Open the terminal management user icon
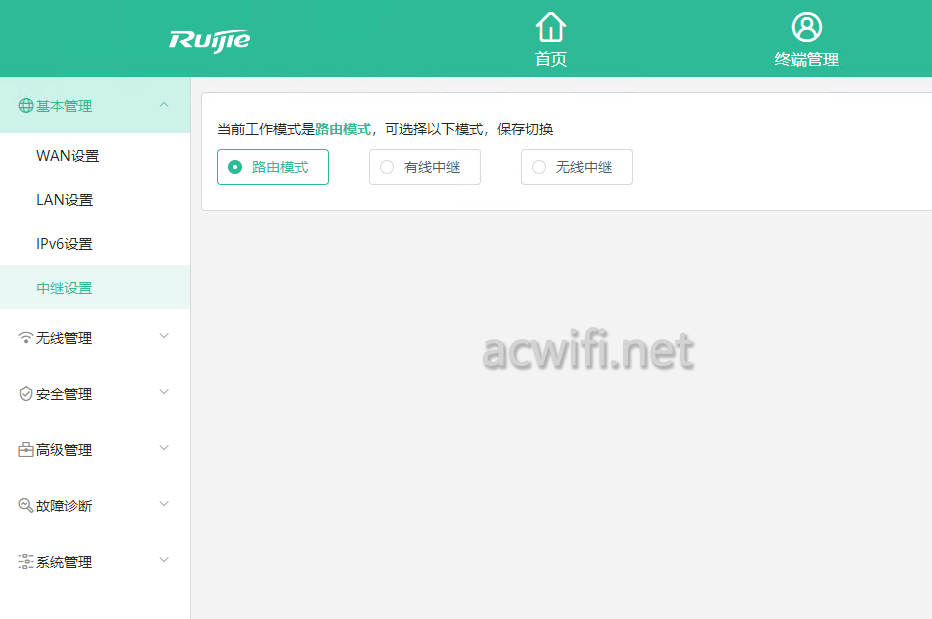 click(807, 27)
